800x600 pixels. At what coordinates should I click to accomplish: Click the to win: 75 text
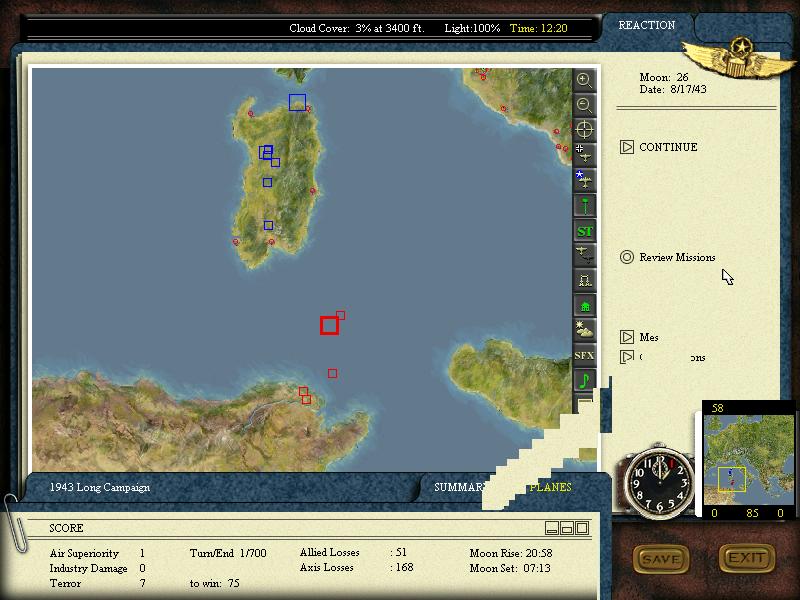pos(214,583)
